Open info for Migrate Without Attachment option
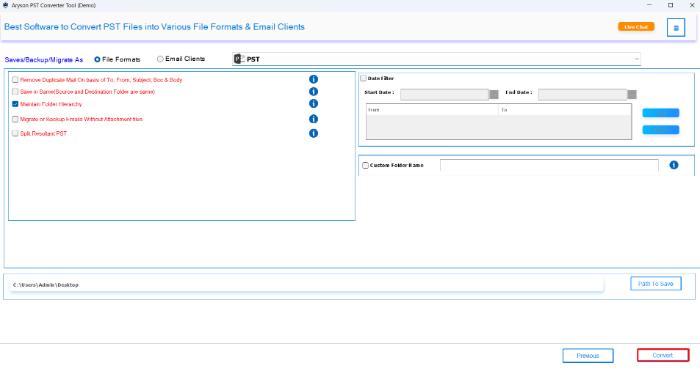 click(x=313, y=119)
